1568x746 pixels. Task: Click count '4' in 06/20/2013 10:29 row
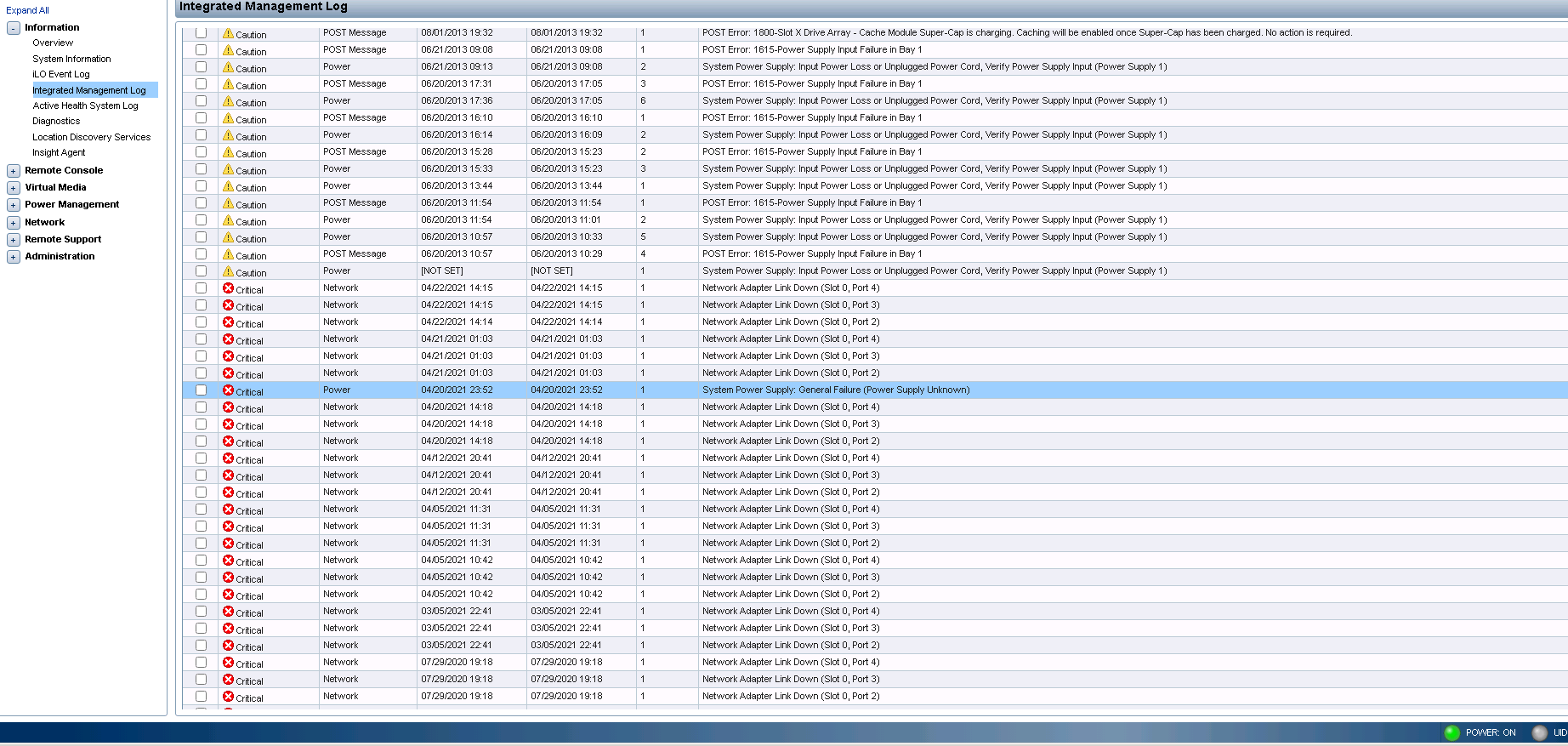643,253
